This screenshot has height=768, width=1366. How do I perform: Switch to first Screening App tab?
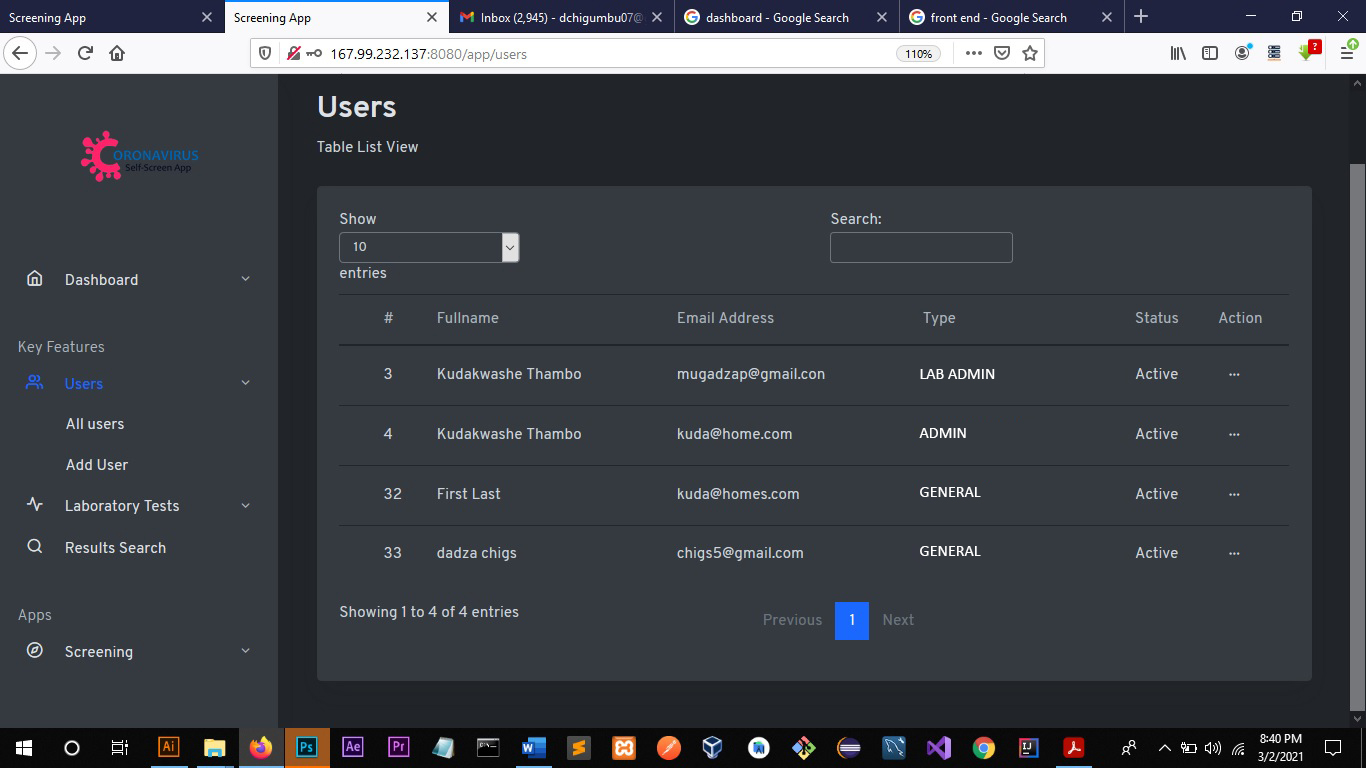click(111, 17)
